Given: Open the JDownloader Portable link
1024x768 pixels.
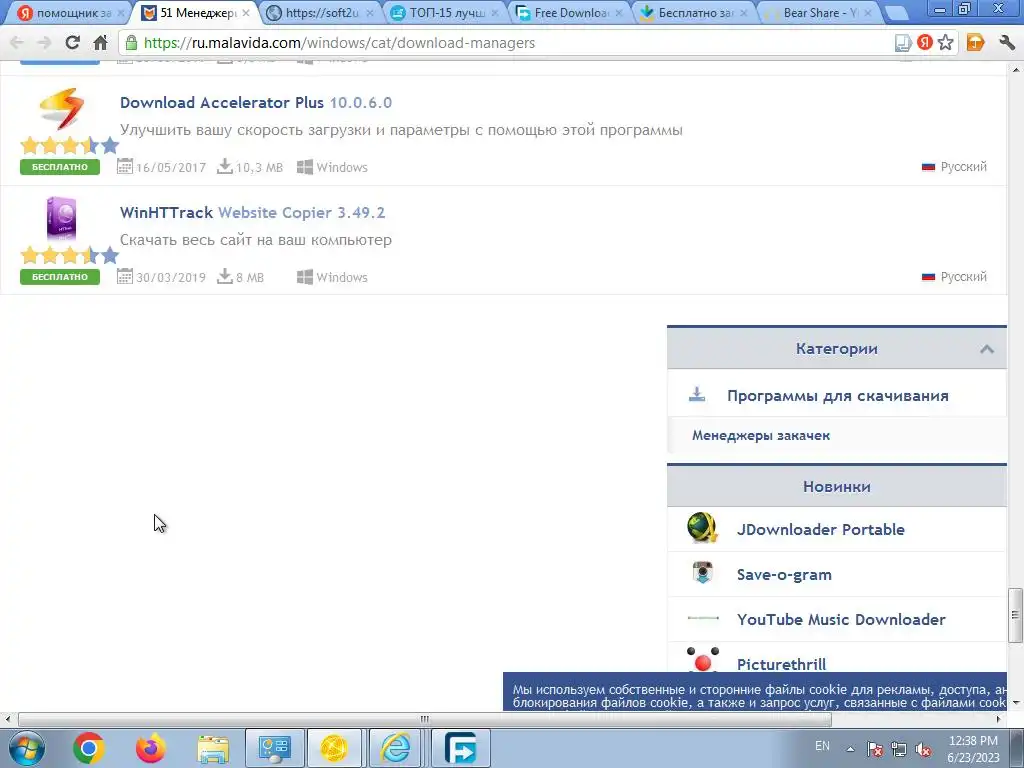Looking at the screenshot, I should pyautogui.click(x=820, y=529).
